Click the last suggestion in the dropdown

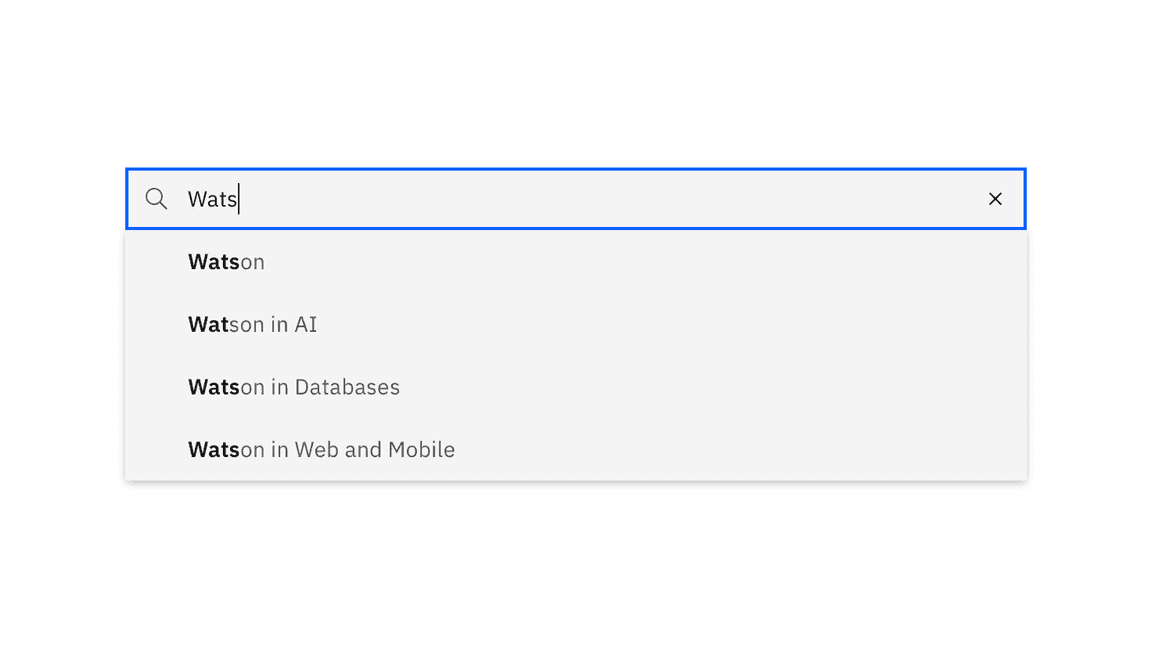coord(321,449)
